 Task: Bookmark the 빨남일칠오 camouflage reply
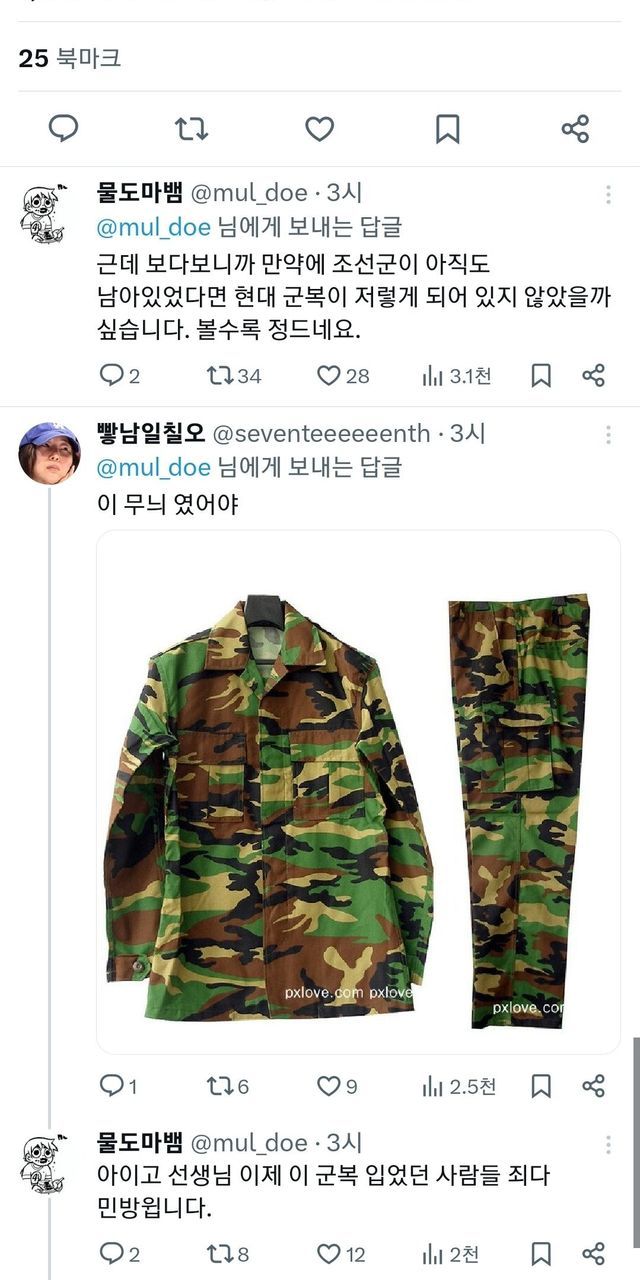[541, 1086]
